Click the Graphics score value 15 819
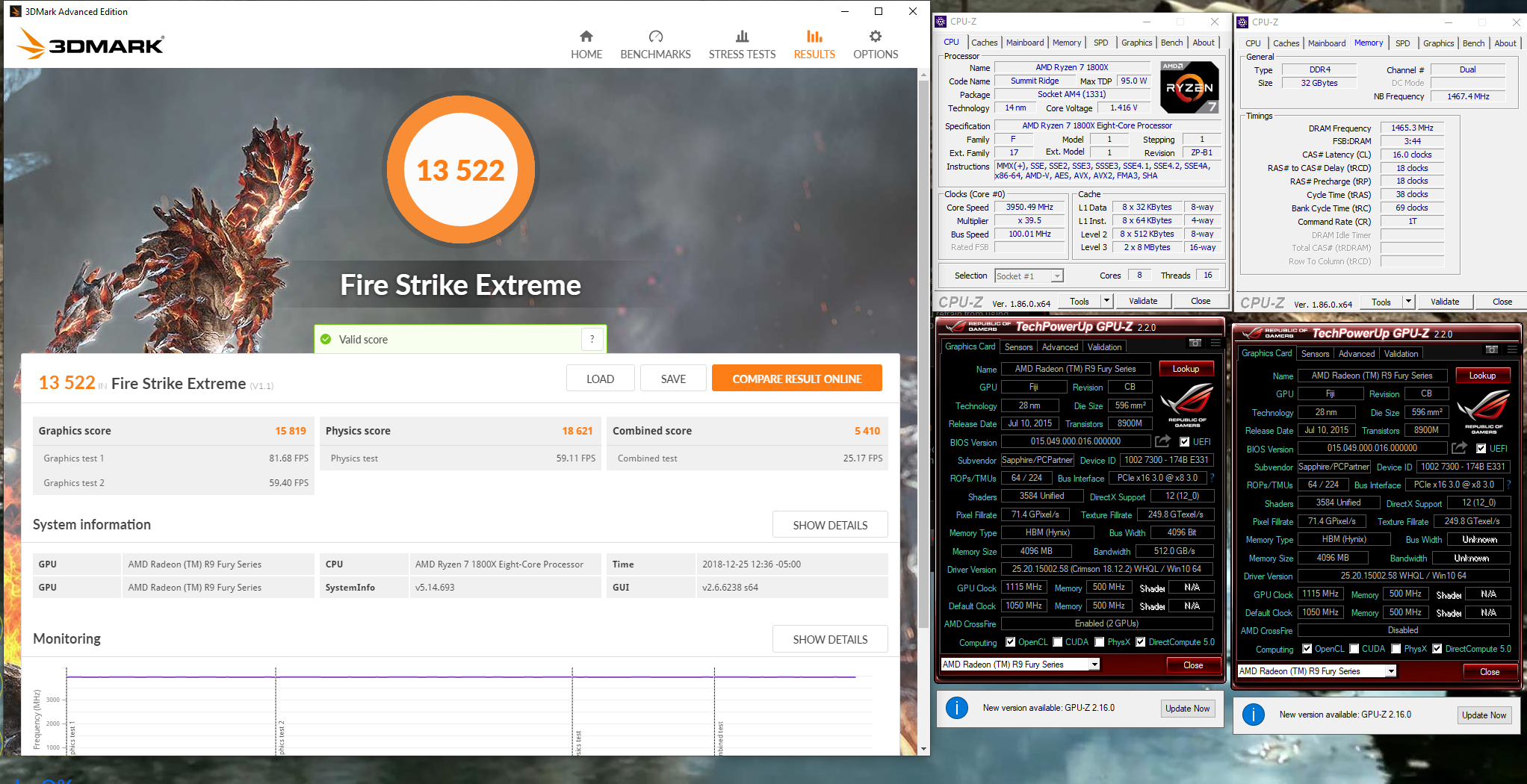Viewport: 1527px width, 784px height. (x=291, y=431)
